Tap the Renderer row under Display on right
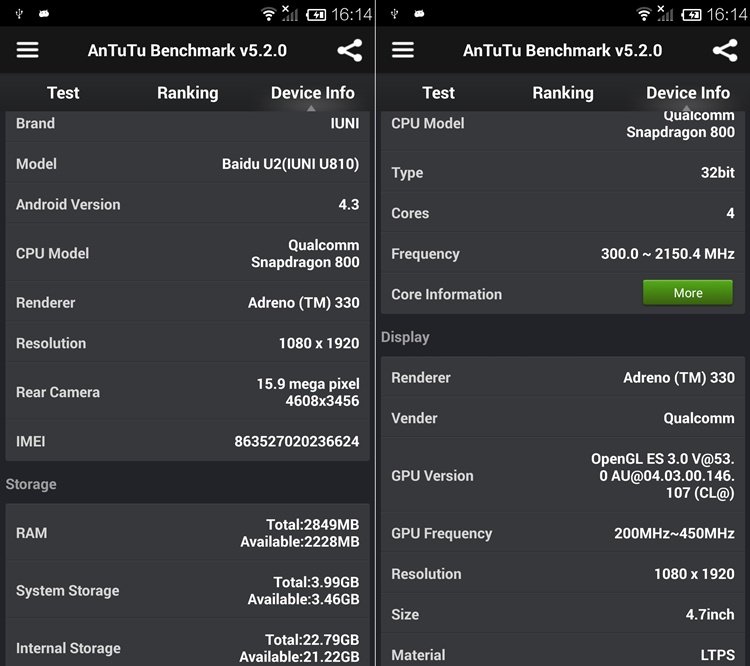Viewport: 750px width, 666px height. [563, 377]
